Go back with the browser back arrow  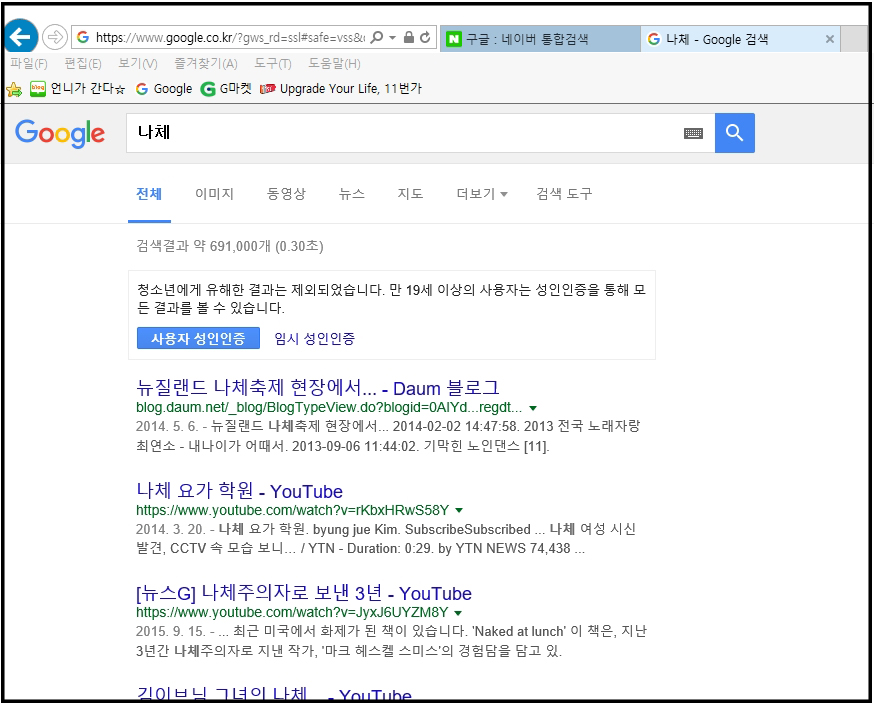[21, 37]
